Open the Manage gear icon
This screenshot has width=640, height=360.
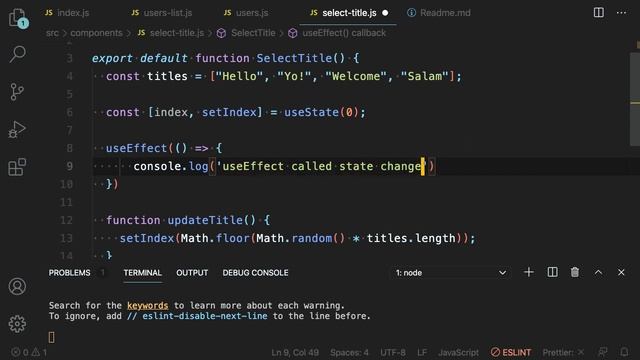tap(17, 324)
